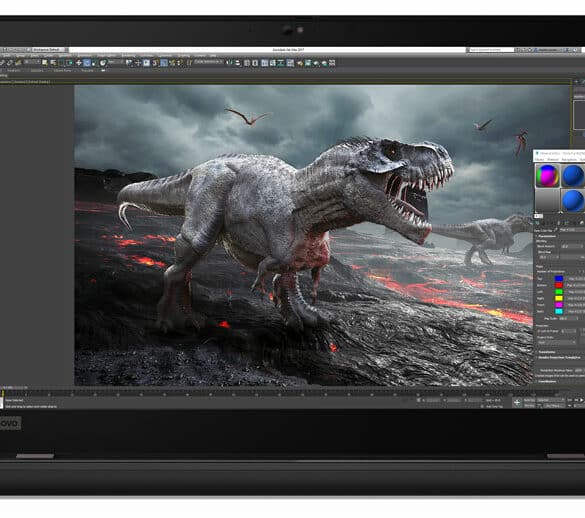Toggle the Keyboard Shortcut Override button
The width and height of the screenshot is (585, 518).
click(x=147, y=62)
